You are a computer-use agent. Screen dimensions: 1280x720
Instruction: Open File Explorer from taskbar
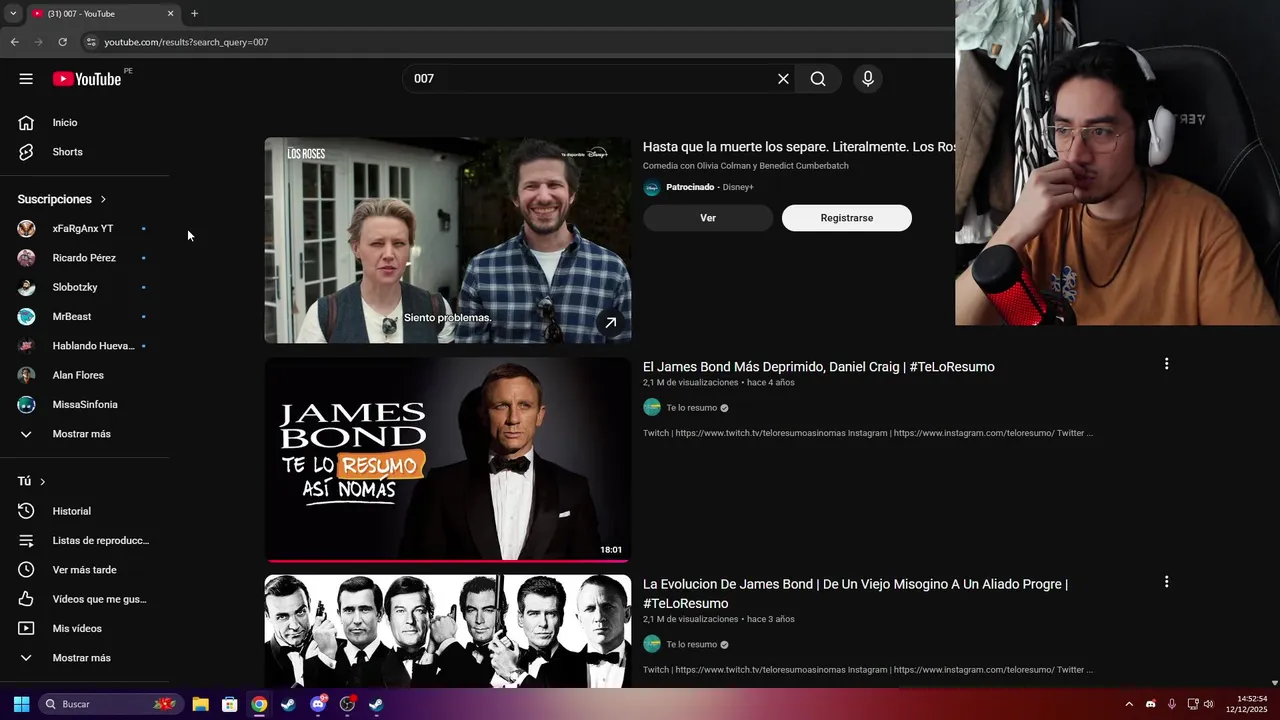click(x=200, y=704)
